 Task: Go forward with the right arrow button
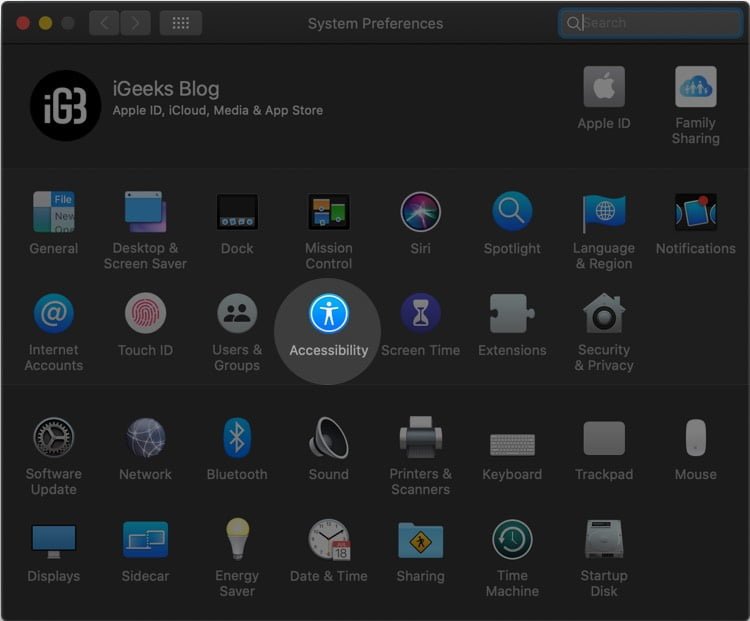(x=135, y=23)
